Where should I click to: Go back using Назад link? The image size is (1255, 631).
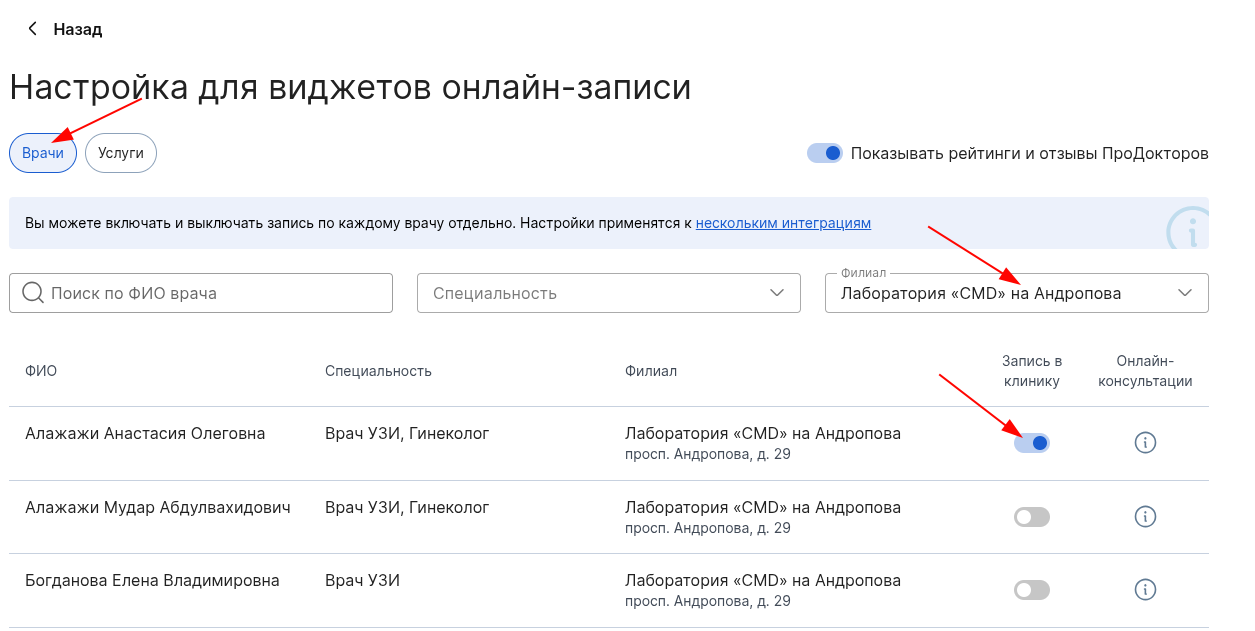(77, 29)
